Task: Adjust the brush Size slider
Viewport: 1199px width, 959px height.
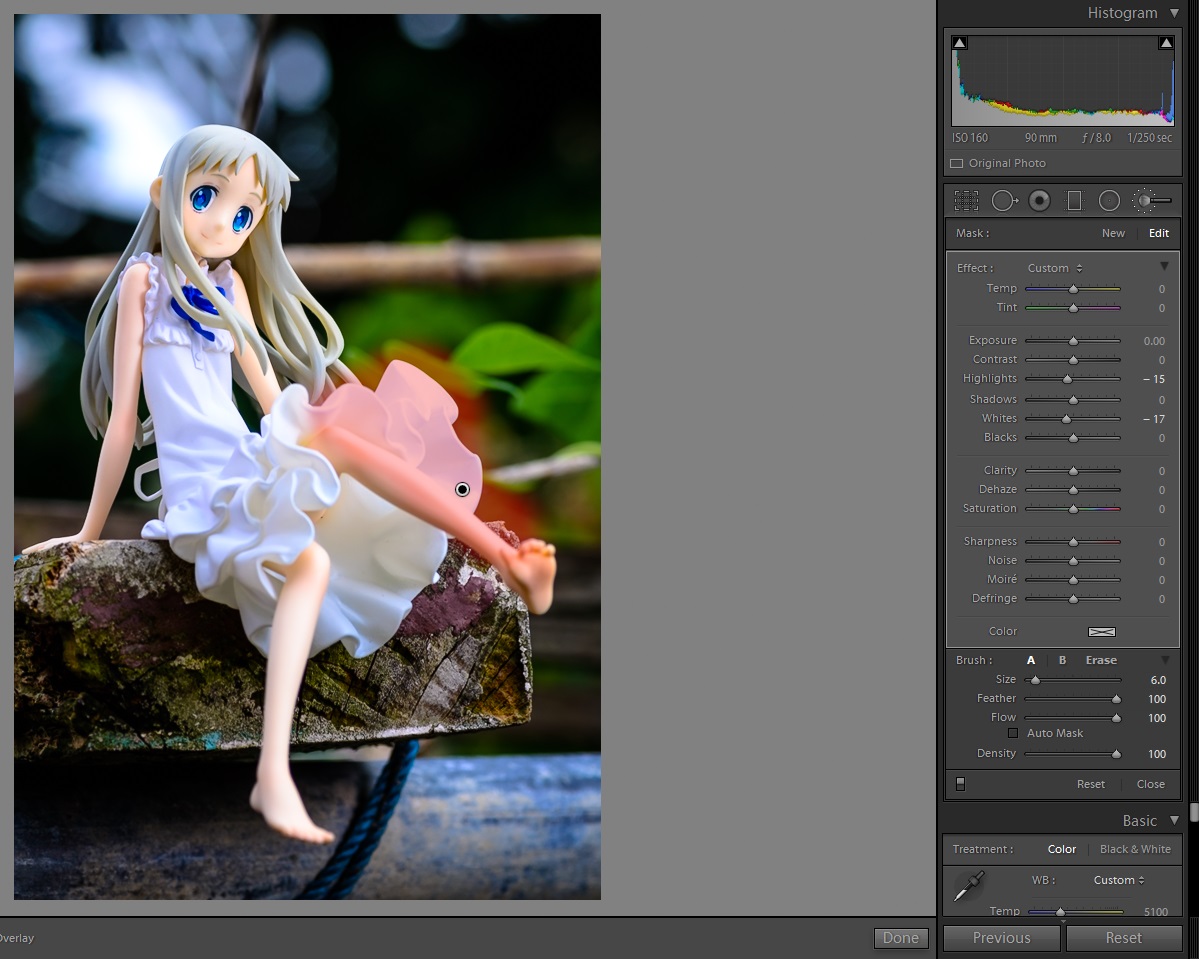Action: click(1035, 680)
